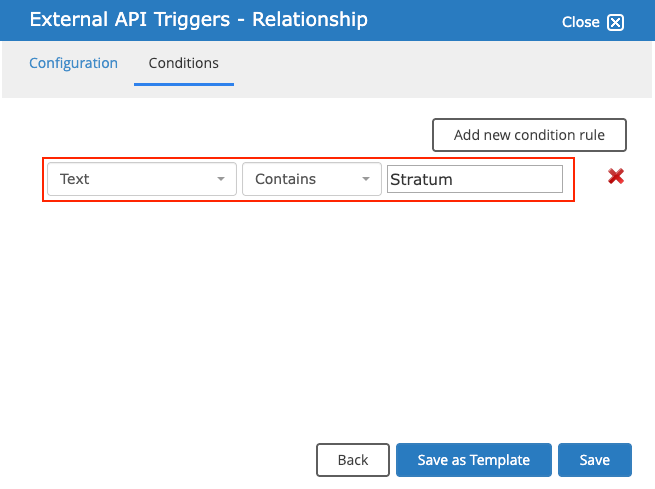
Task: Switch to the Configuration tab
Action: coord(73,63)
